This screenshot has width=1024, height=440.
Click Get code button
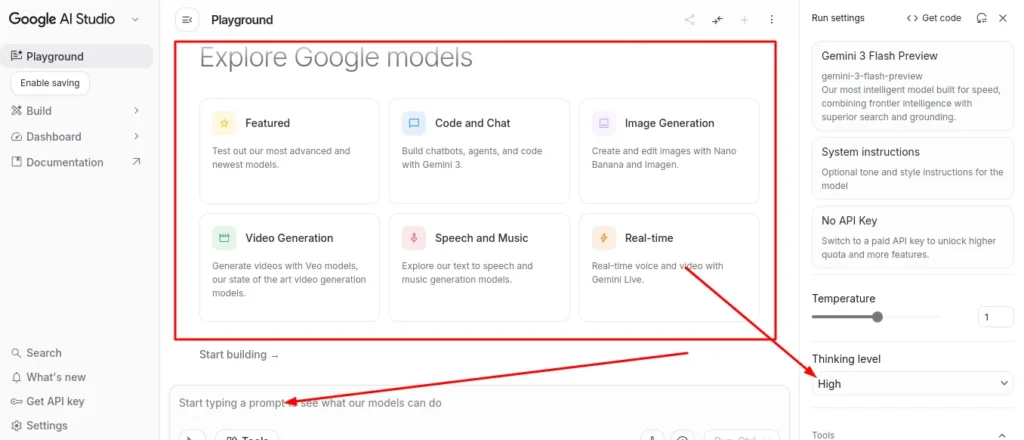coord(934,18)
